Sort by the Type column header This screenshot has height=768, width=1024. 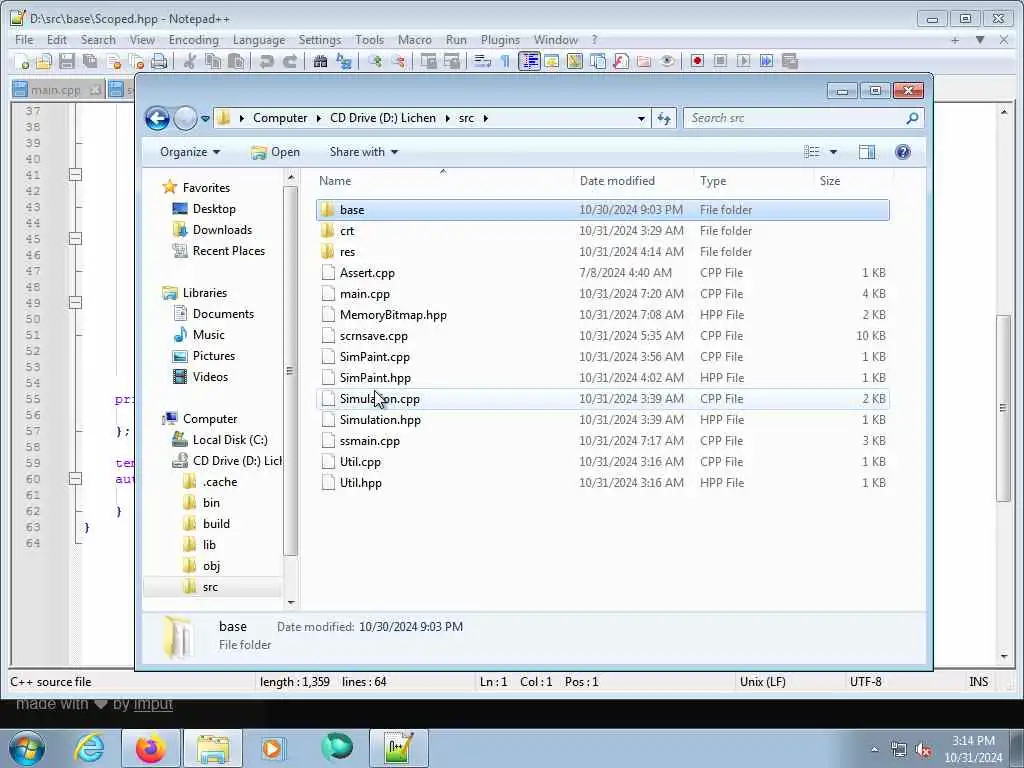point(754,181)
